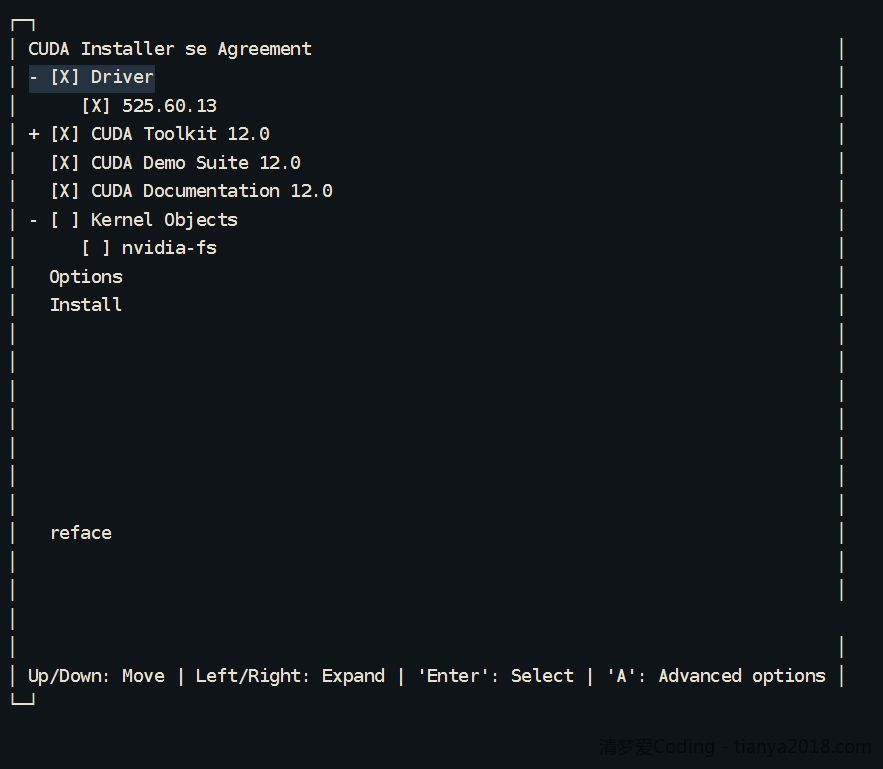This screenshot has height=769, width=883.
Task: Open the Options menu entry
Action: click(86, 277)
